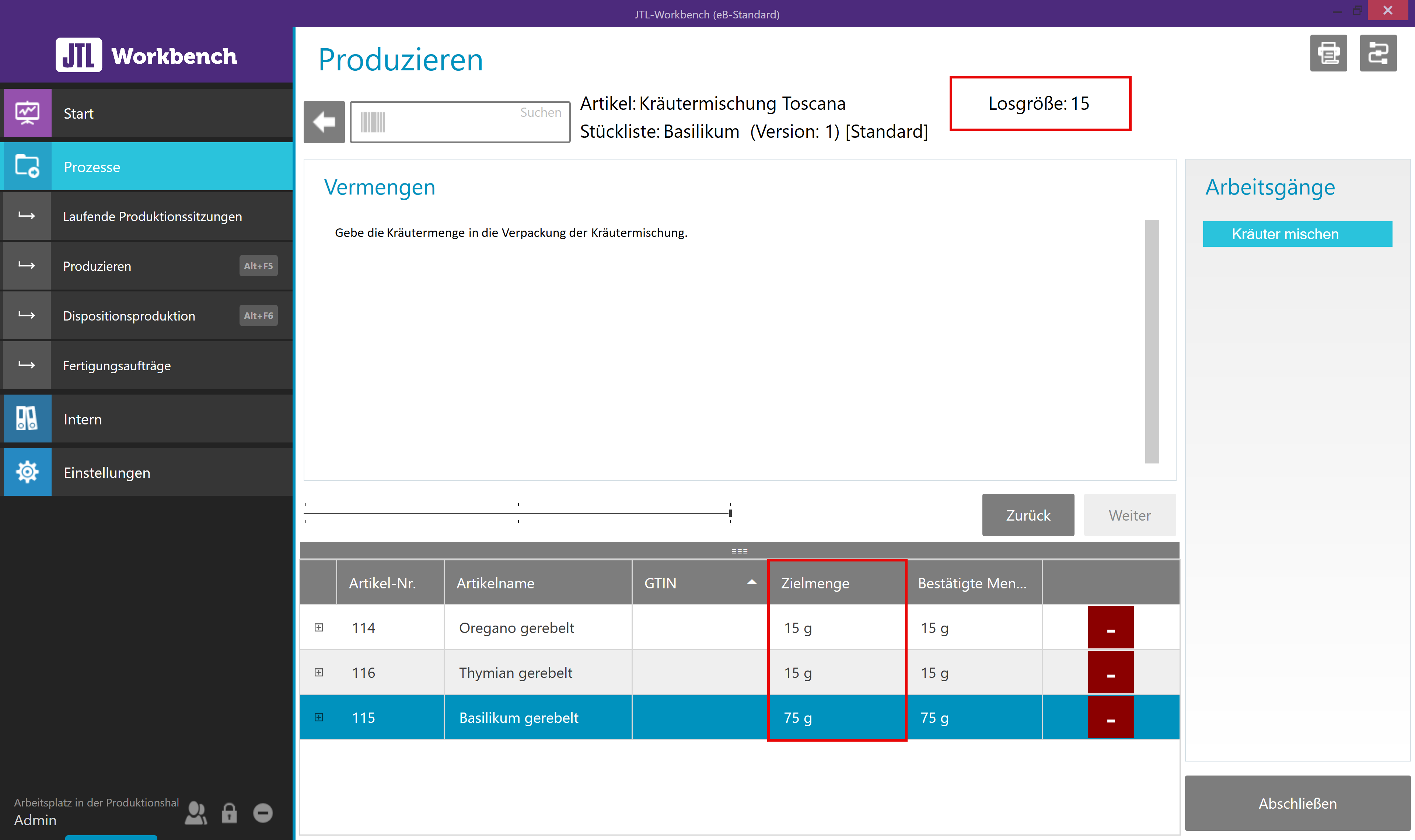
Task: Click the step progress slider end marker
Action: (x=730, y=513)
